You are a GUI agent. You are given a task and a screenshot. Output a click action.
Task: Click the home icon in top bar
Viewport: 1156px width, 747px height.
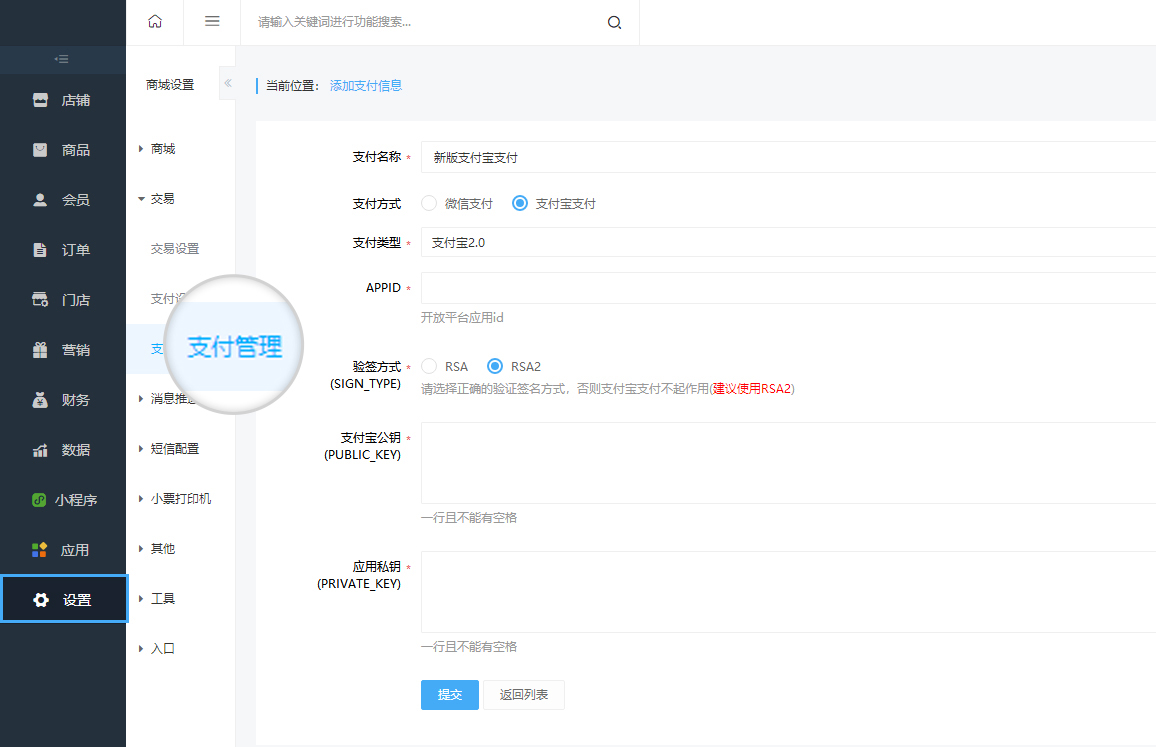[154, 21]
